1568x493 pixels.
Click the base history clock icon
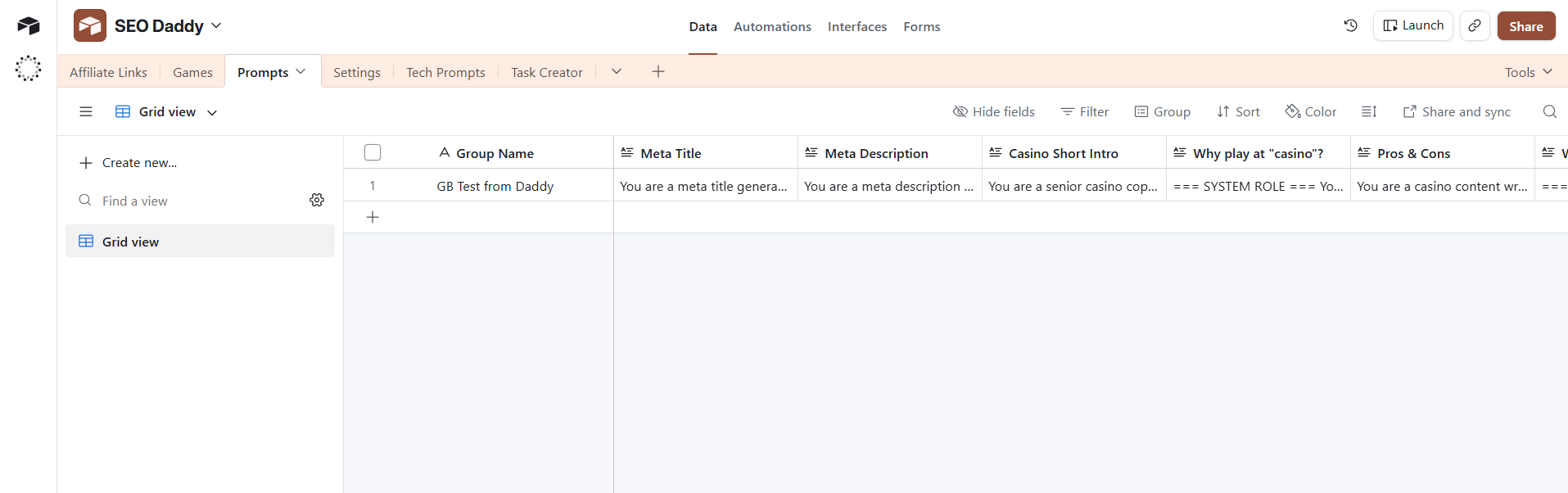coord(1351,26)
